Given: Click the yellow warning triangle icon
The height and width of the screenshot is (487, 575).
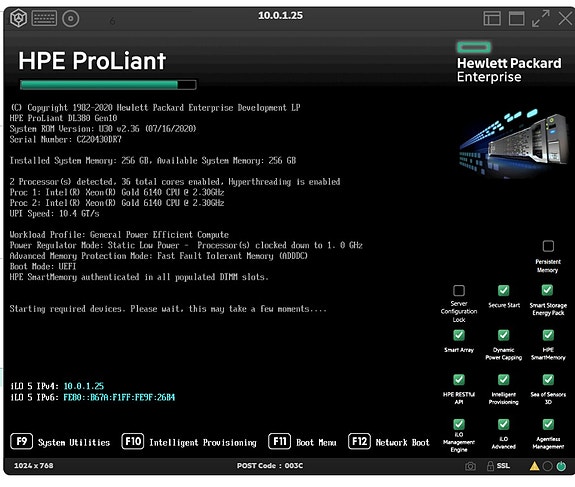Looking at the screenshot, I should coord(534,466).
